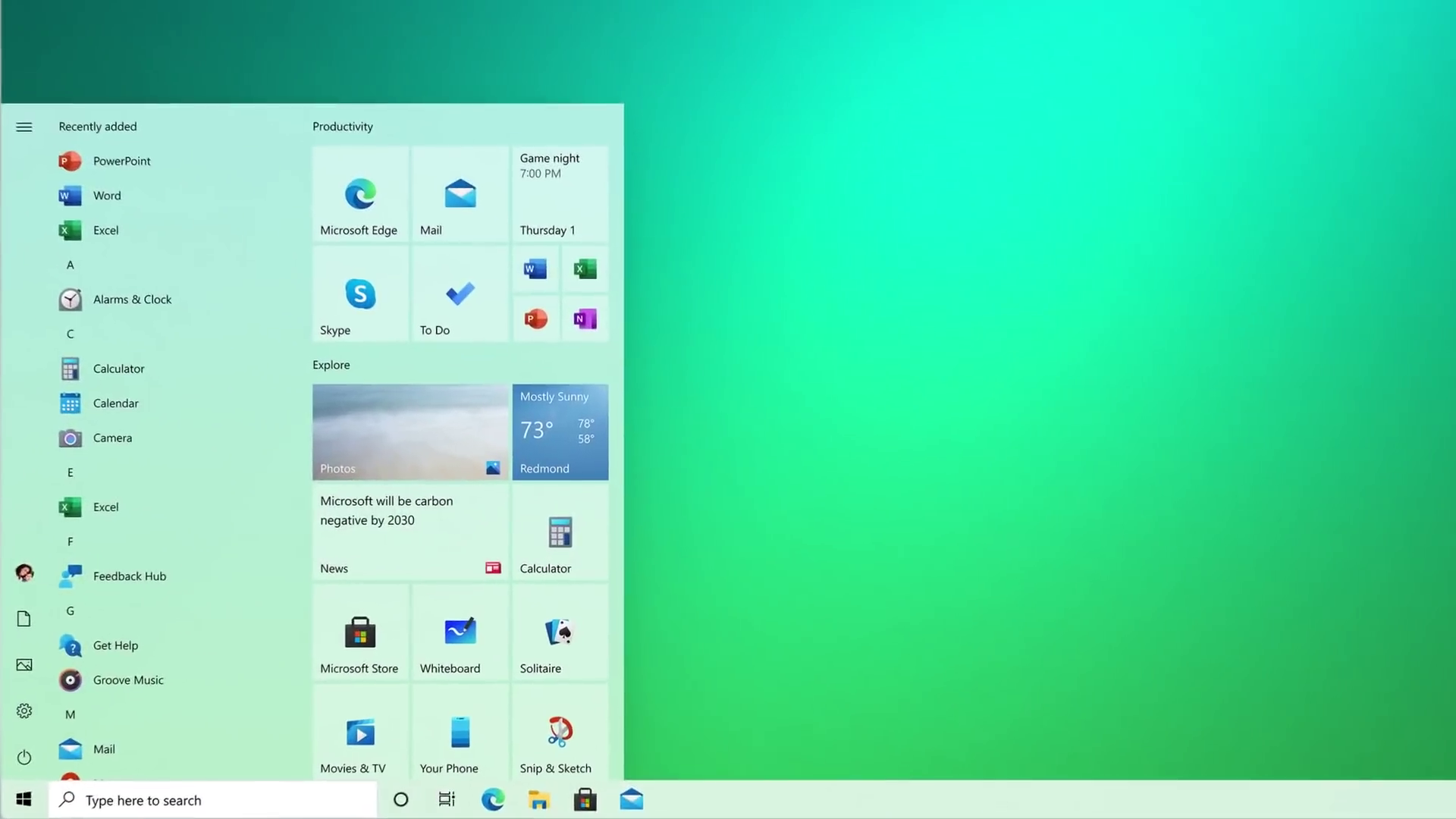Open Task View on taskbar
The height and width of the screenshot is (819, 1456).
[x=447, y=799]
